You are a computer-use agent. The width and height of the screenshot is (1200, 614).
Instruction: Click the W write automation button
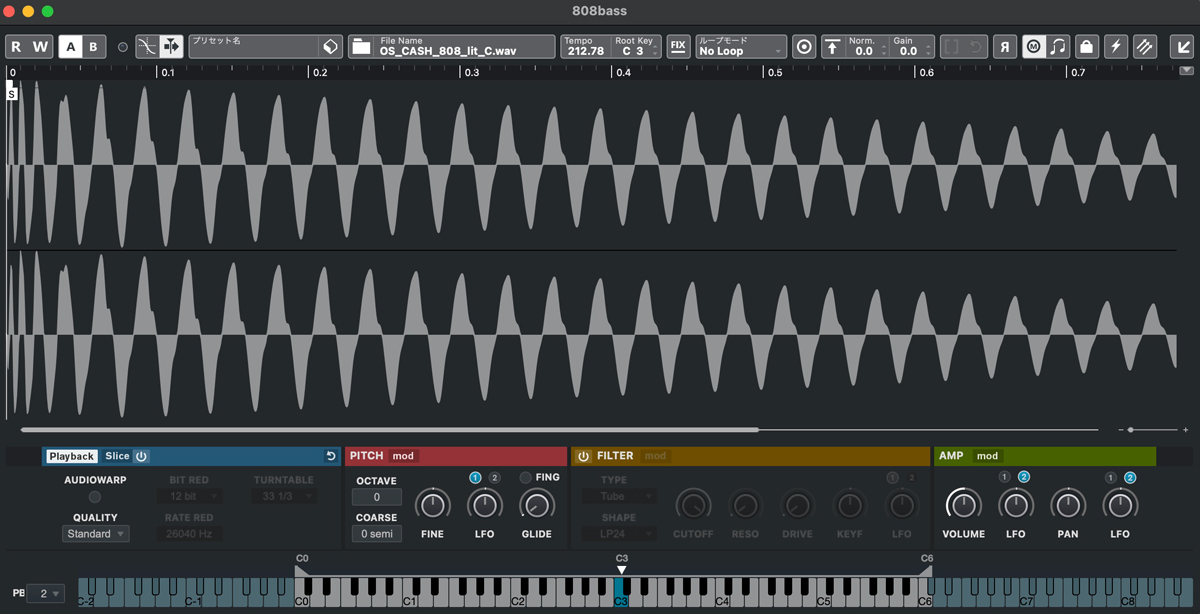pyautogui.click(x=40, y=47)
